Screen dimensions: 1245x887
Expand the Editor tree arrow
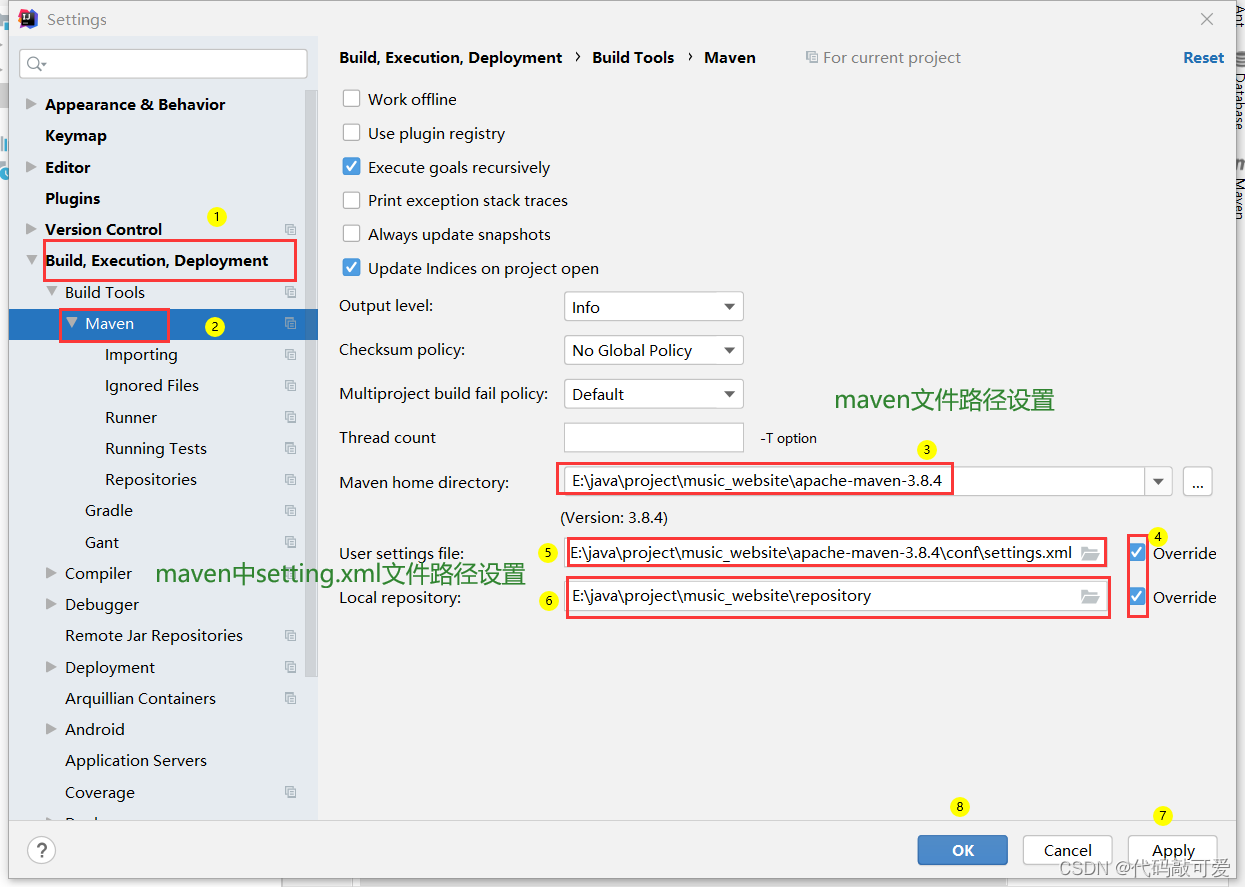pyautogui.click(x=31, y=167)
